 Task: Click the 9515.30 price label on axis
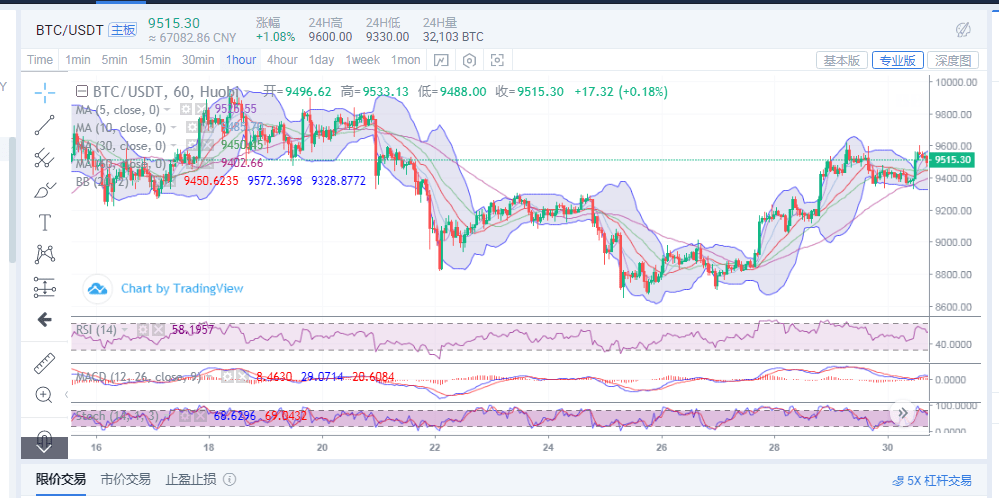point(952,160)
